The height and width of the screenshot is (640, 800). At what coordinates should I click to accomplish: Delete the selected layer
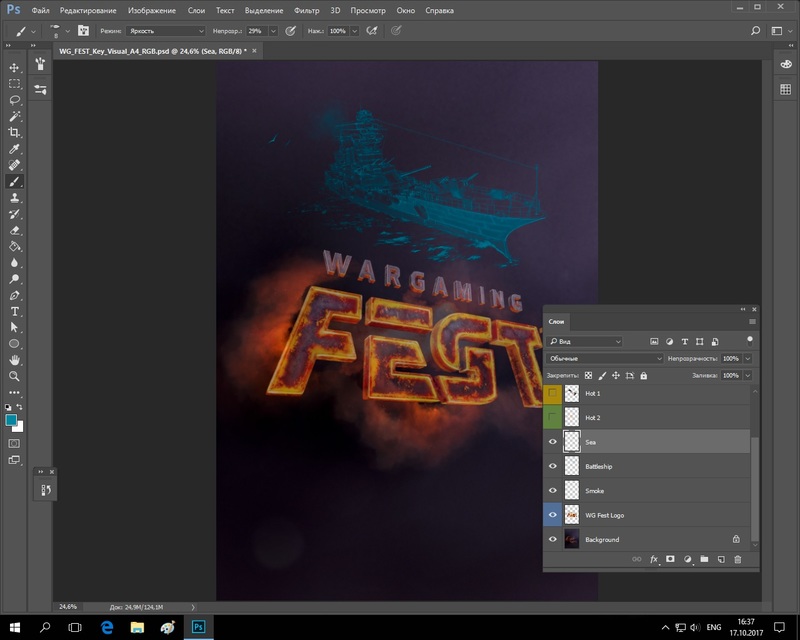[738, 559]
